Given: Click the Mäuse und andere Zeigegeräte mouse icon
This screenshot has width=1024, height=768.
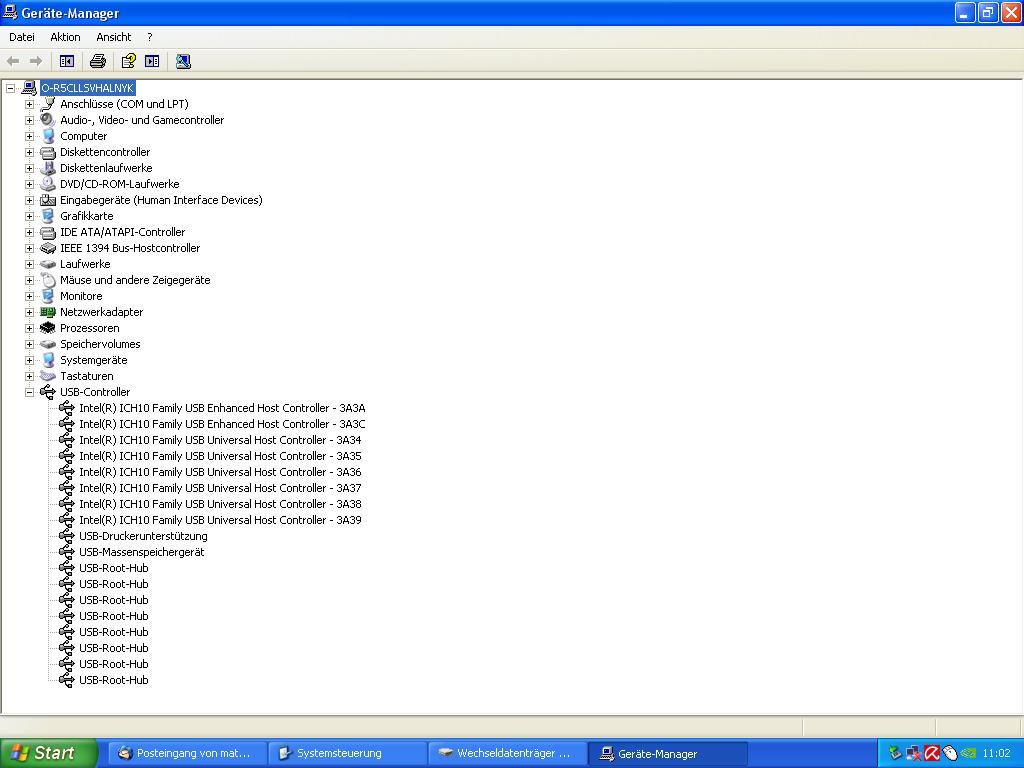Looking at the screenshot, I should point(48,280).
